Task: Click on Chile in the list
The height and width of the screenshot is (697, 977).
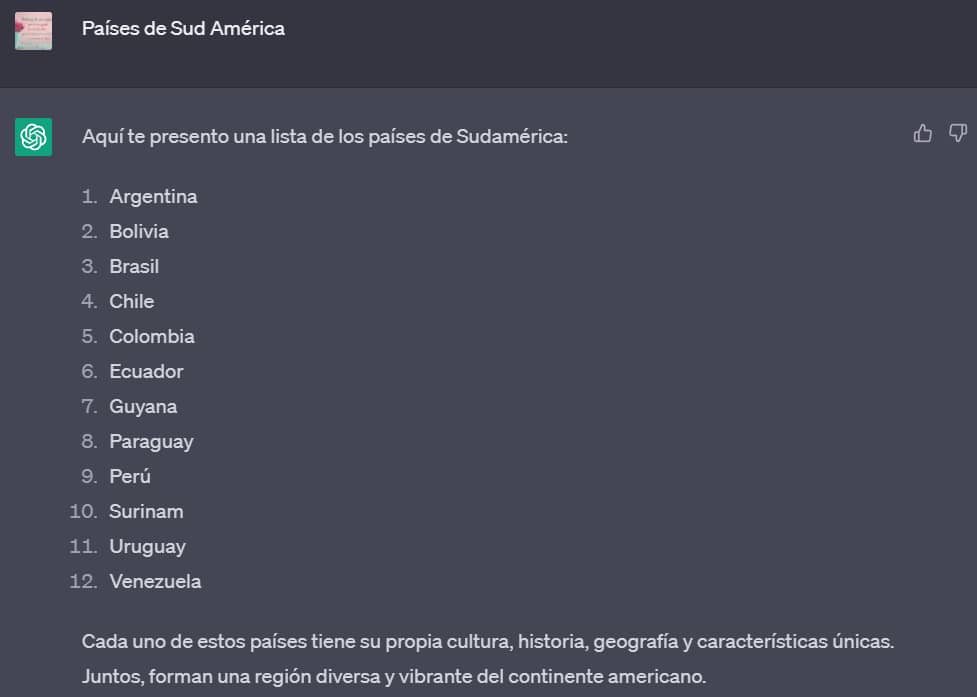Action: pos(132,301)
